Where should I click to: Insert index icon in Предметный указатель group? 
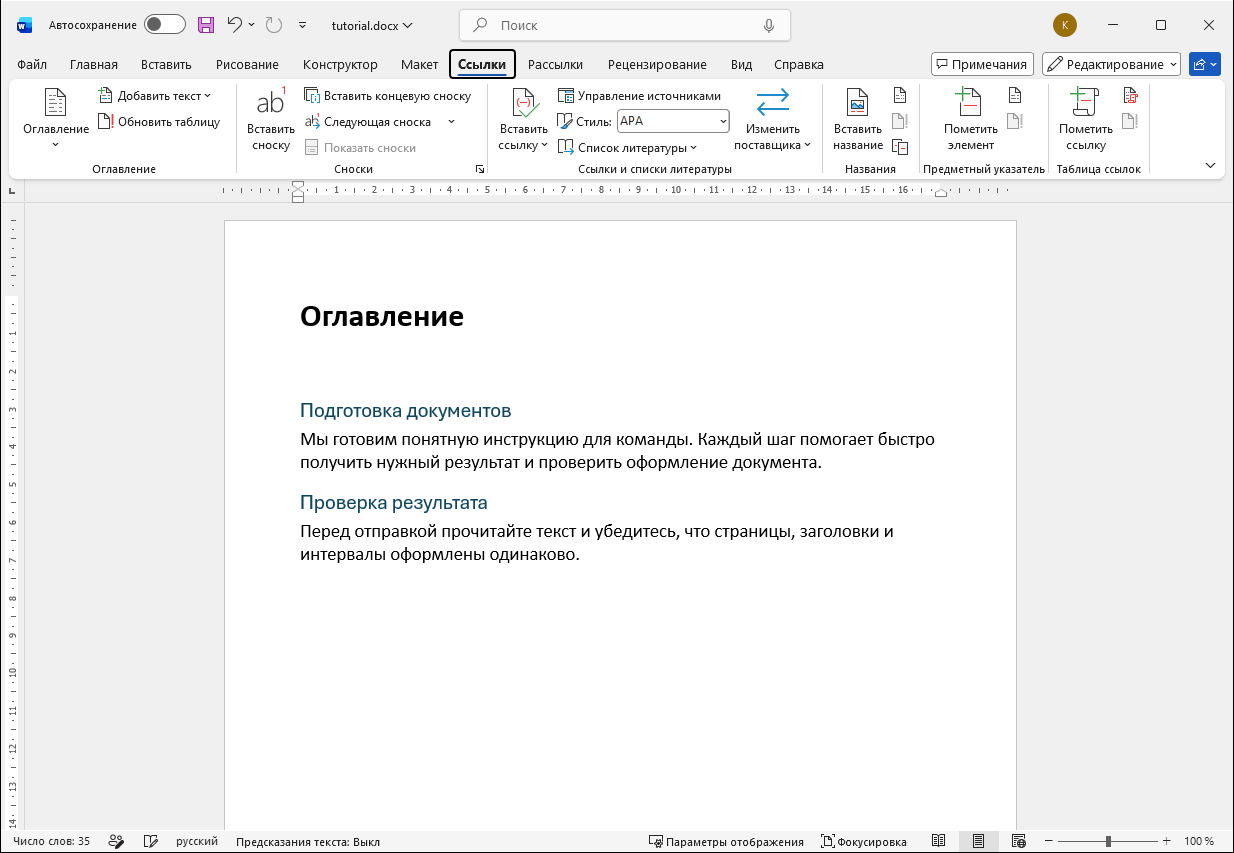pyautogui.click(x=1015, y=96)
